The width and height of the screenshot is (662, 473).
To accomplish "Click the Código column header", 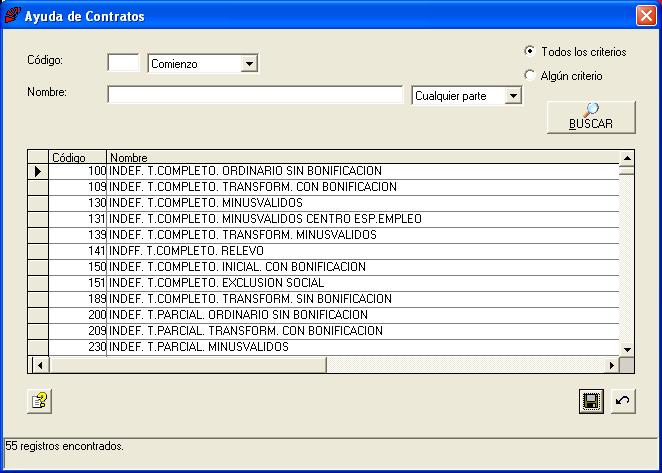I will 78,157.
